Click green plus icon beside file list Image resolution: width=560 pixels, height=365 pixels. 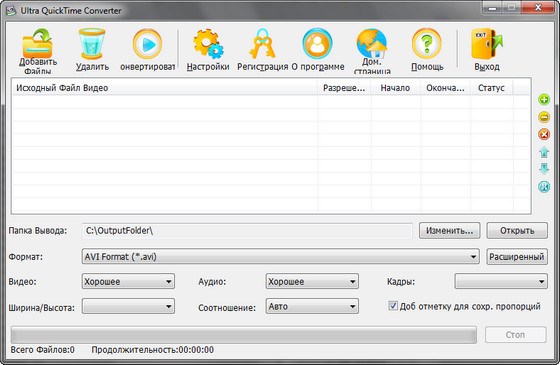(544, 100)
